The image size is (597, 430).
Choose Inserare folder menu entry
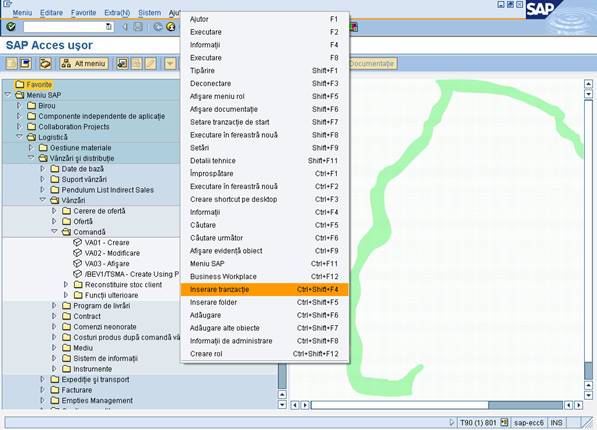(x=264, y=302)
